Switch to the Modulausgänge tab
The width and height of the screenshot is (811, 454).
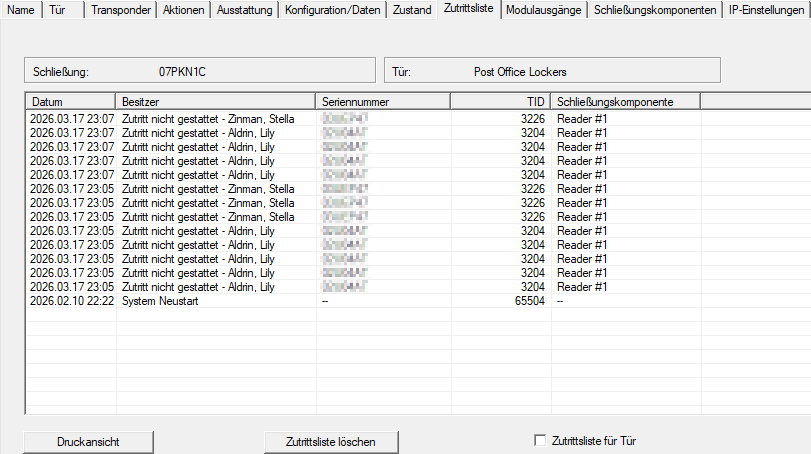(x=544, y=10)
